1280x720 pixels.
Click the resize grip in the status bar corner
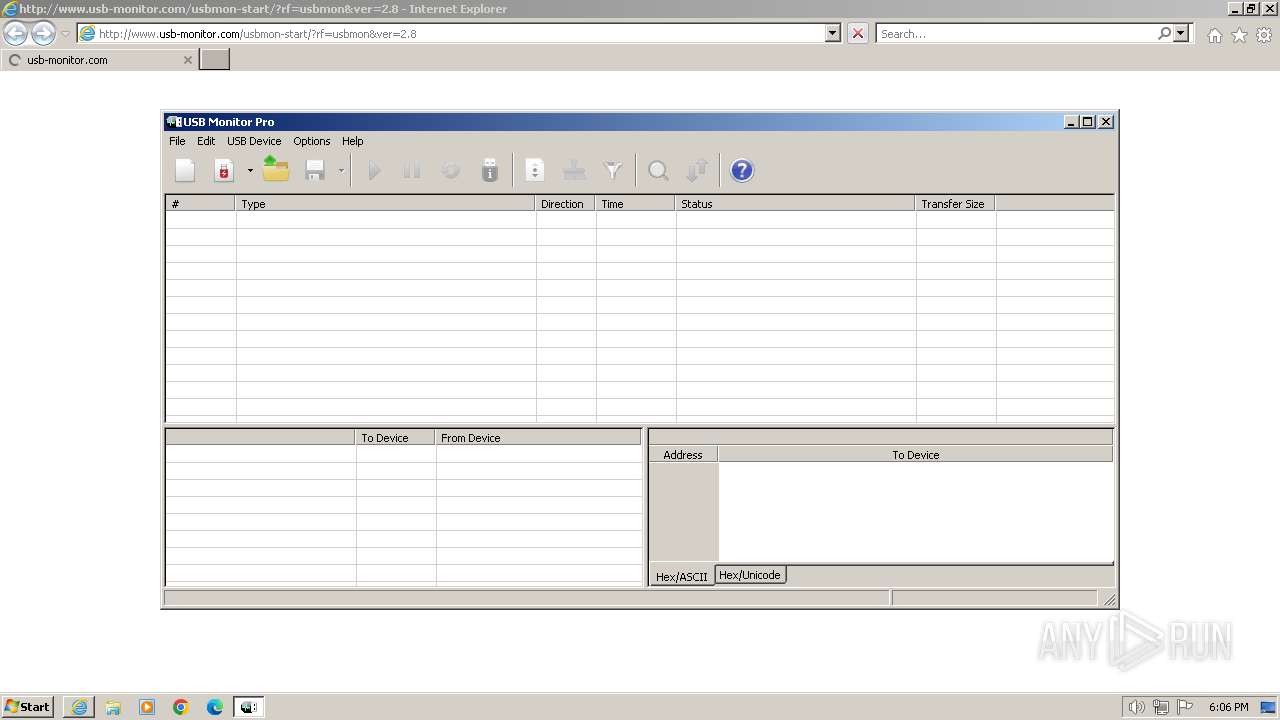point(1109,599)
